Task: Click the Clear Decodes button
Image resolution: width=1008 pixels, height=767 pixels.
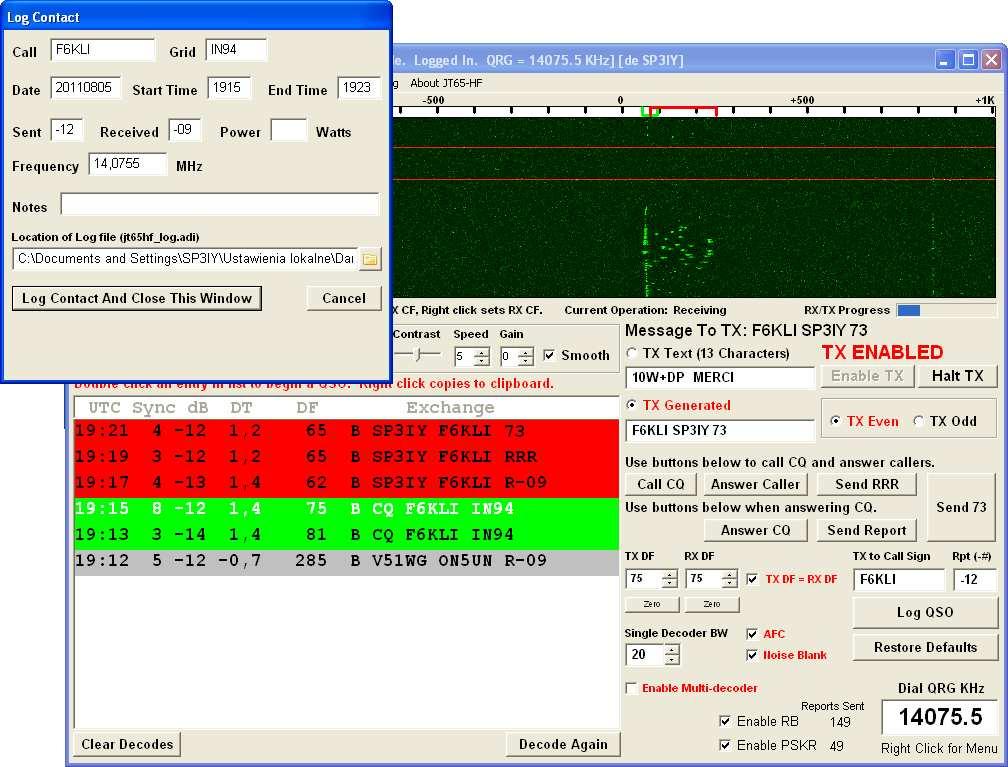Action: [x=127, y=744]
